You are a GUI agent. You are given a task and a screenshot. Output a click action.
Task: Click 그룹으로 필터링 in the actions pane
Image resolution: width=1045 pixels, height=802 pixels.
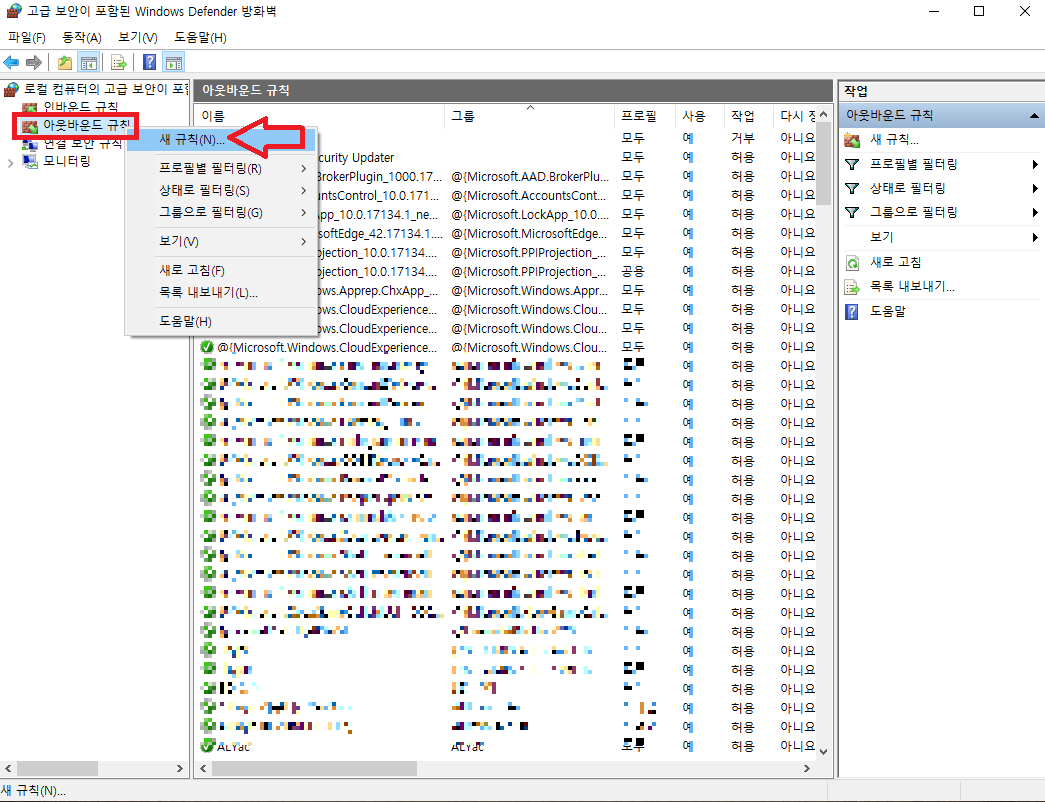(914, 212)
